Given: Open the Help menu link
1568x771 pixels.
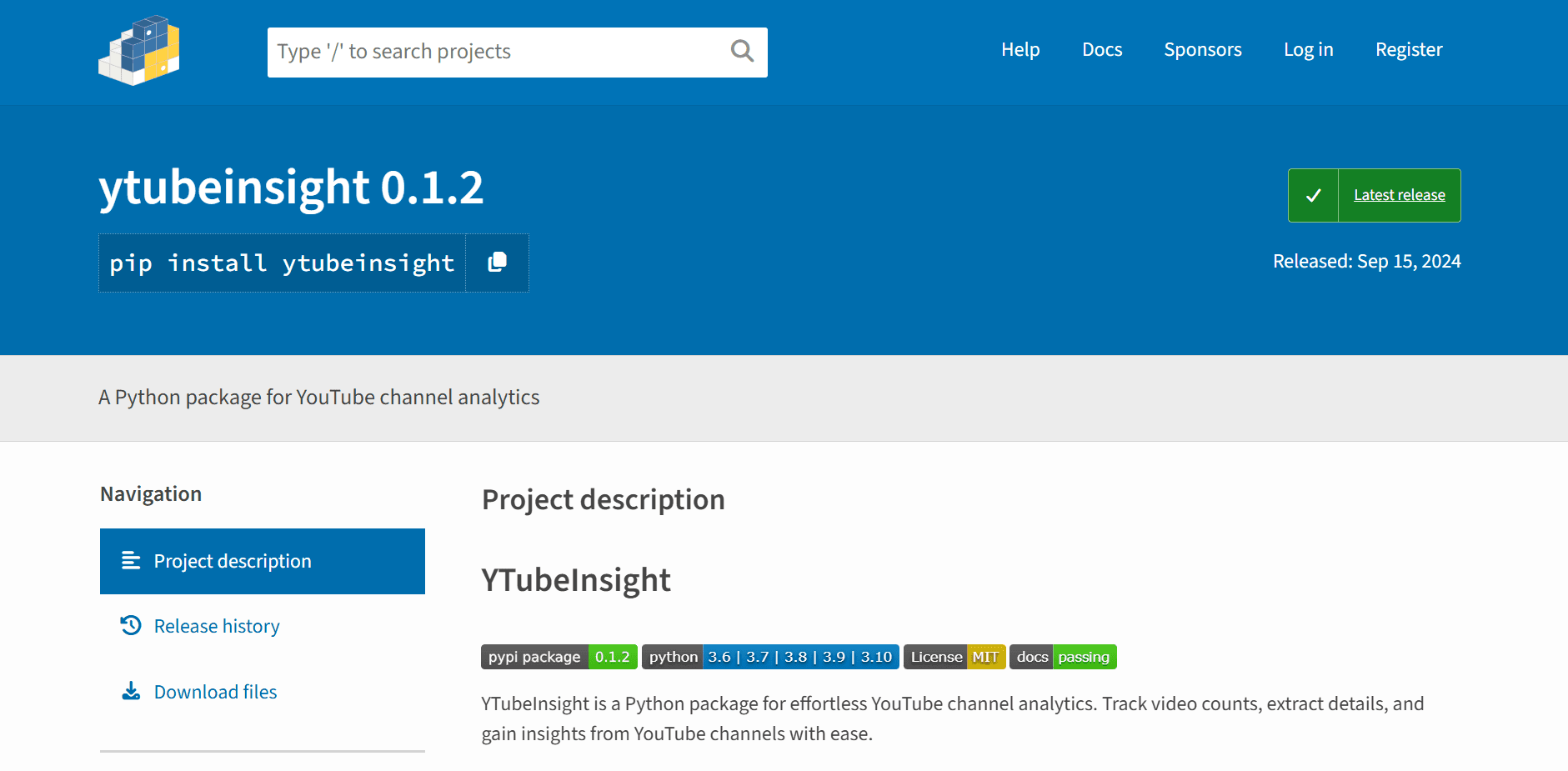Looking at the screenshot, I should tap(1020, 50).
